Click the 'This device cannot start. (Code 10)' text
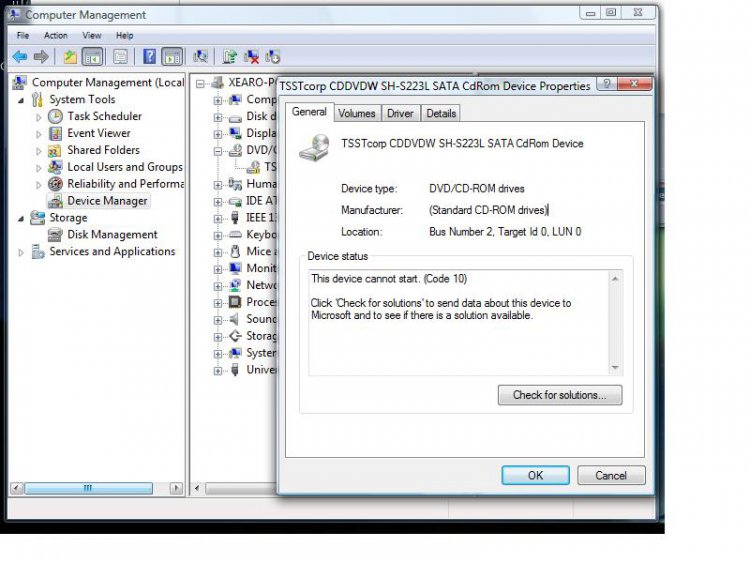The image size is (750, 563). coord(389,279)
